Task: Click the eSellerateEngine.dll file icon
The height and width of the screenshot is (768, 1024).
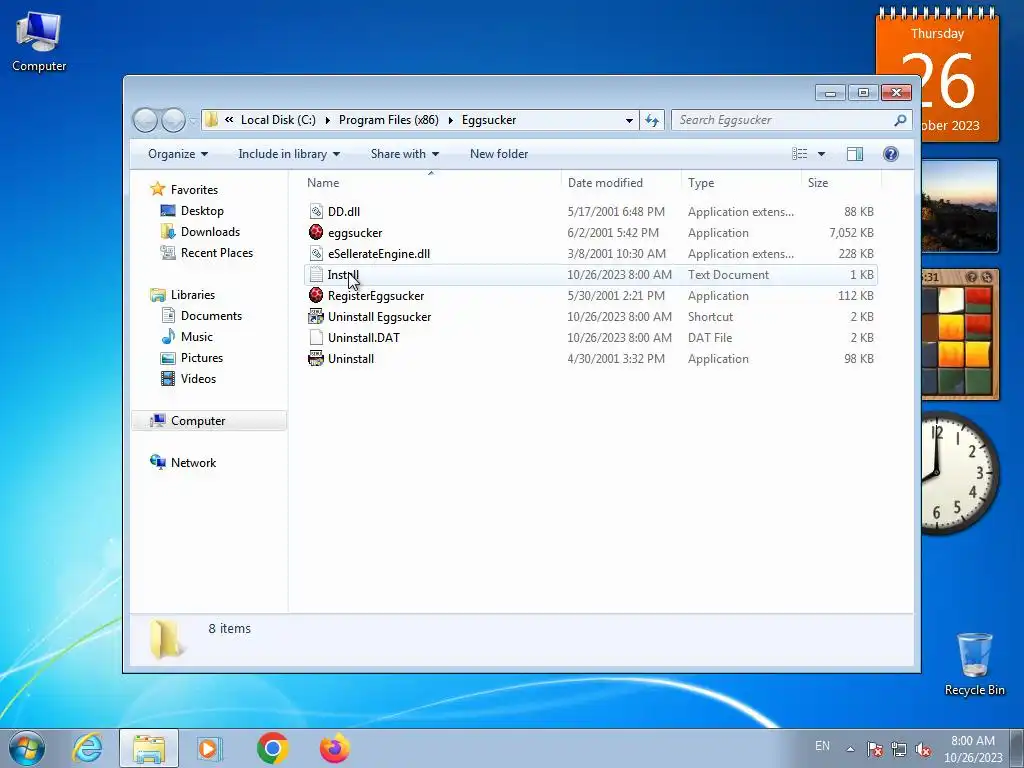Action: pos(316,253)
